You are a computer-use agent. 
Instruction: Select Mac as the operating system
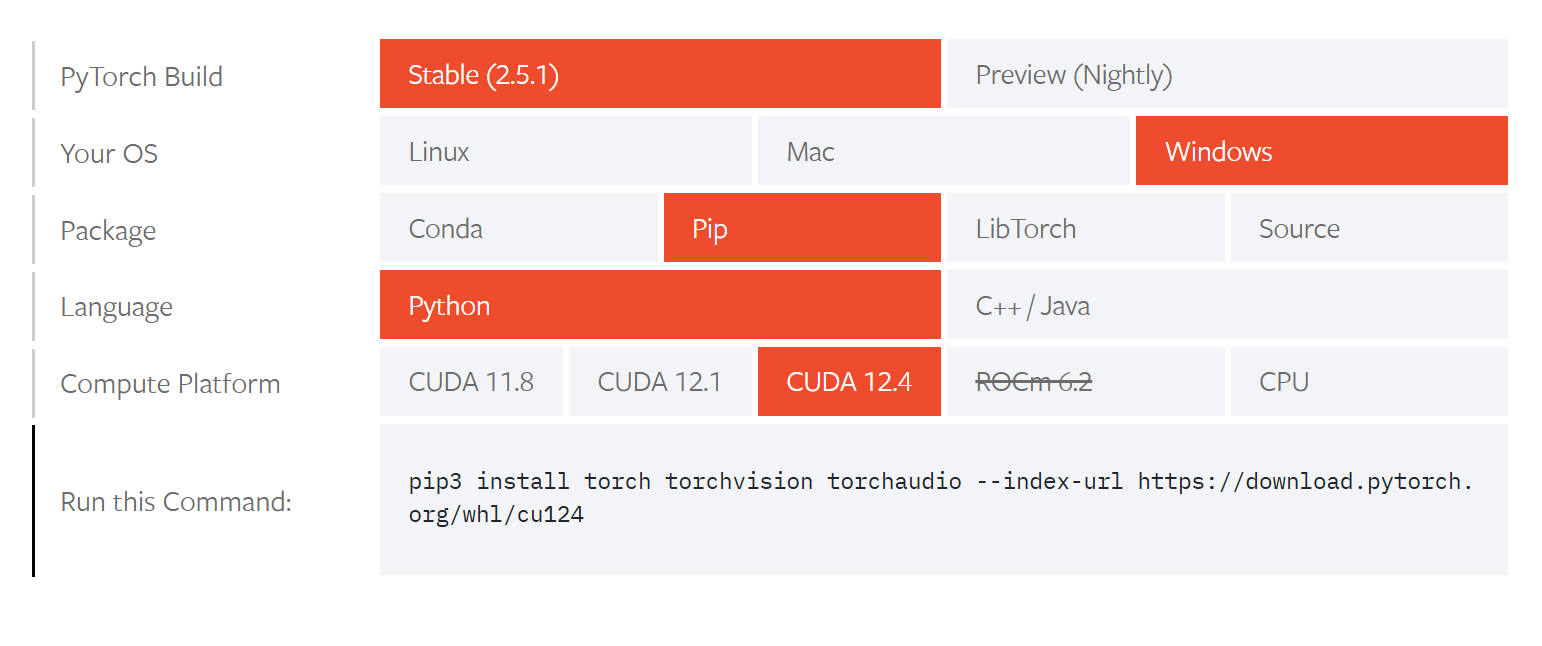coord(943,151)
